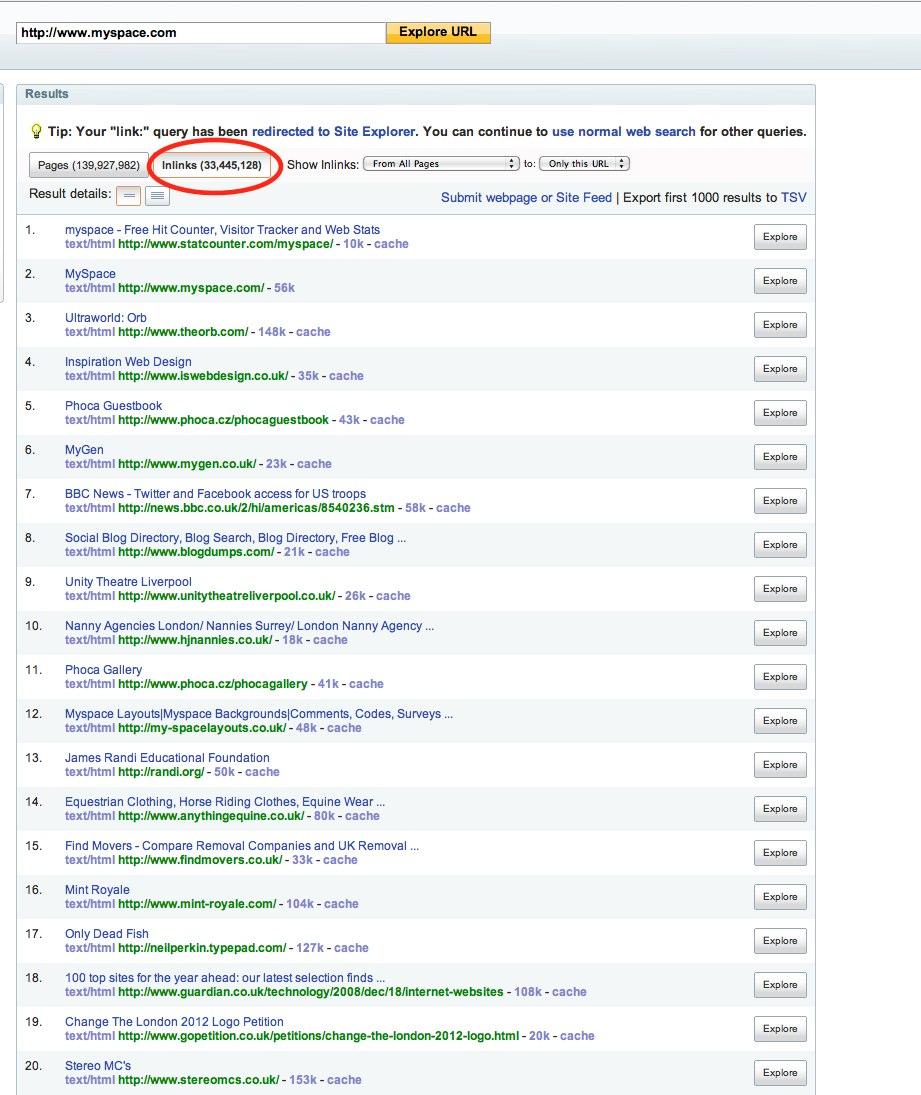View cache of iswebdesign.co.uk result

[346, 376]
